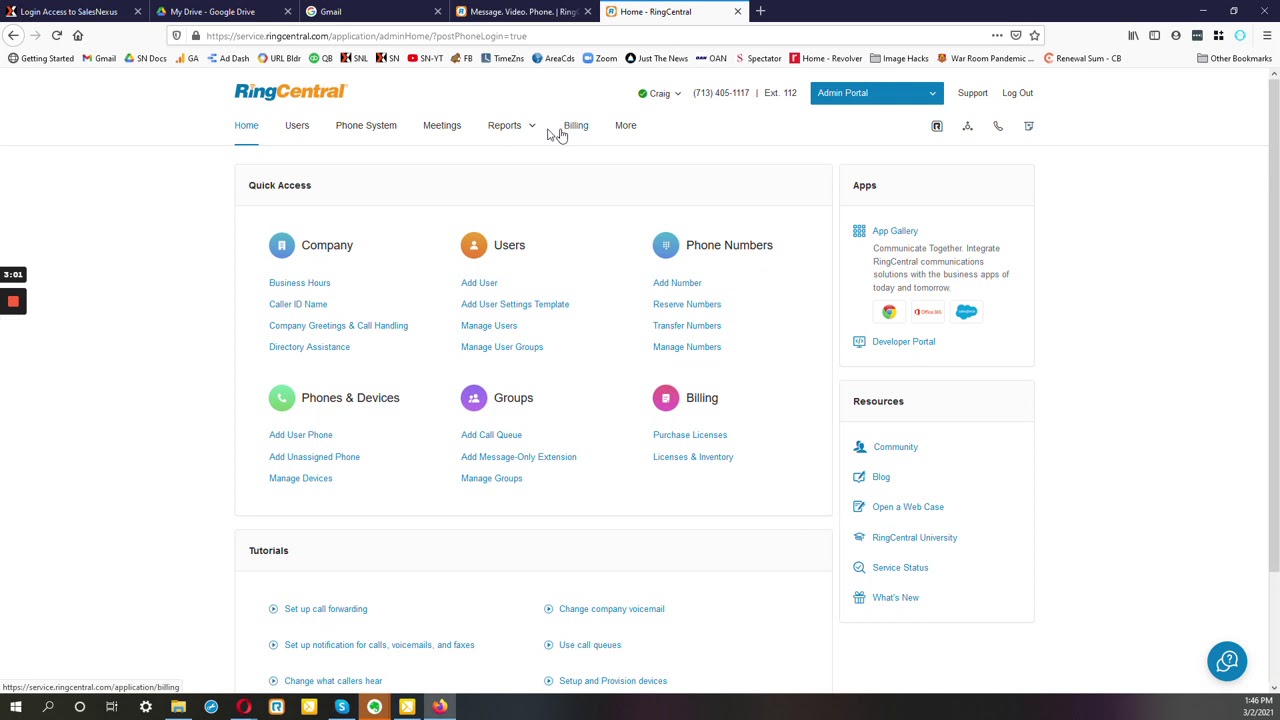
Task: Open the Meetings tab
Action: click(442, 126)
